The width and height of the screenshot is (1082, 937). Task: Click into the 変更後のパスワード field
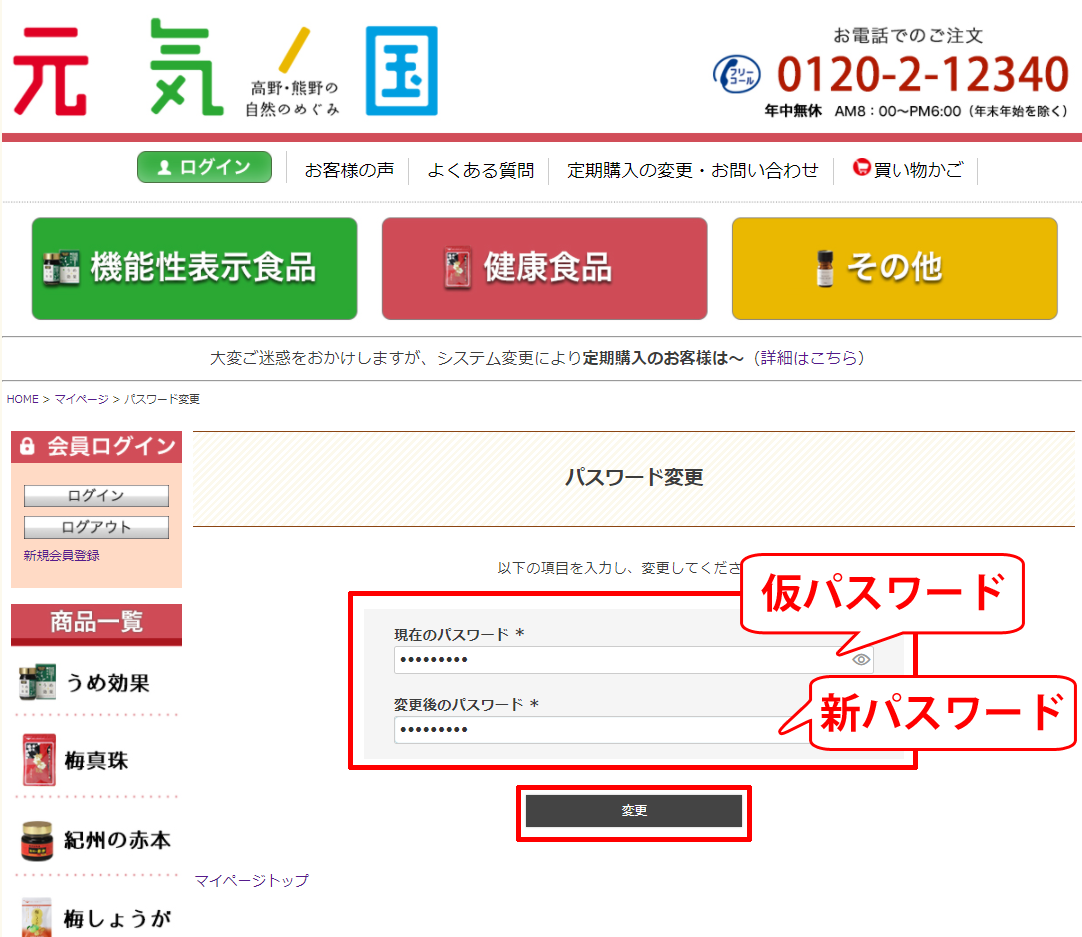[600, 730]
